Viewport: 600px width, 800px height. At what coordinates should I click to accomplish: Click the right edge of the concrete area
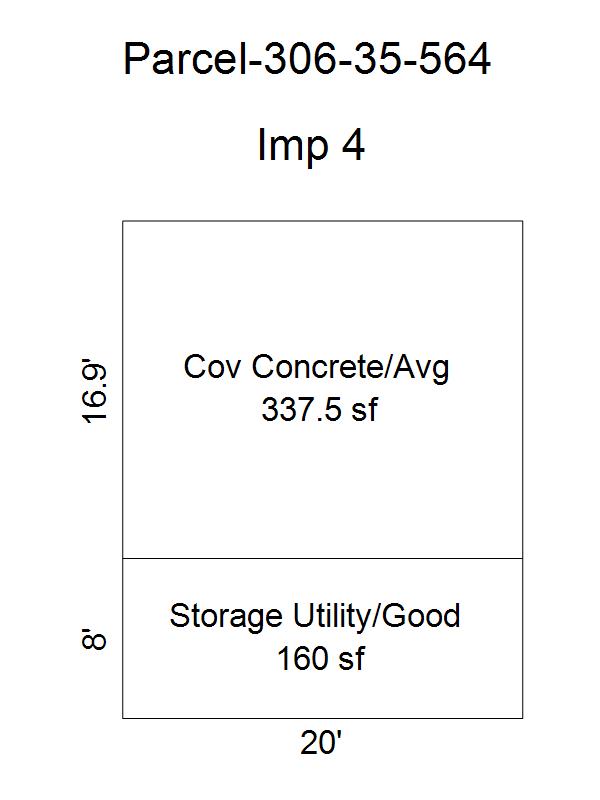[x=522, y=390]
